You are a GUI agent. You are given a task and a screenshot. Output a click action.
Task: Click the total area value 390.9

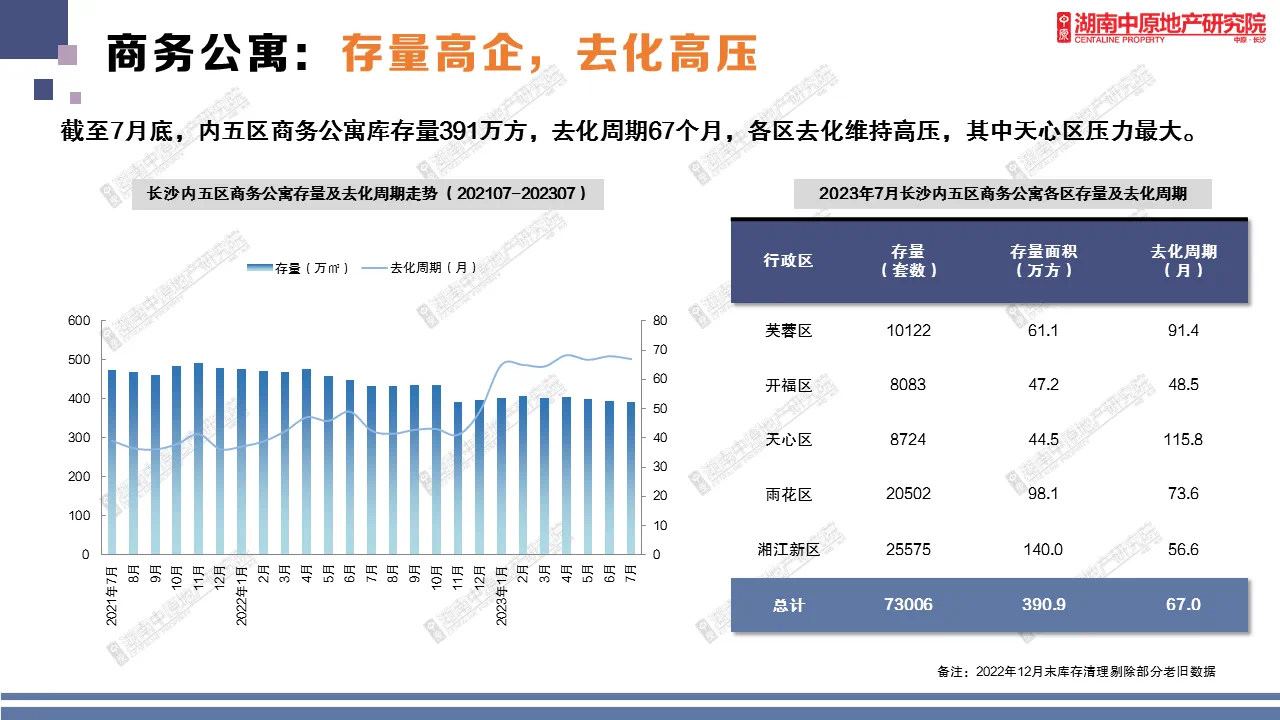pyautogui.click(x=1043, y=604)
